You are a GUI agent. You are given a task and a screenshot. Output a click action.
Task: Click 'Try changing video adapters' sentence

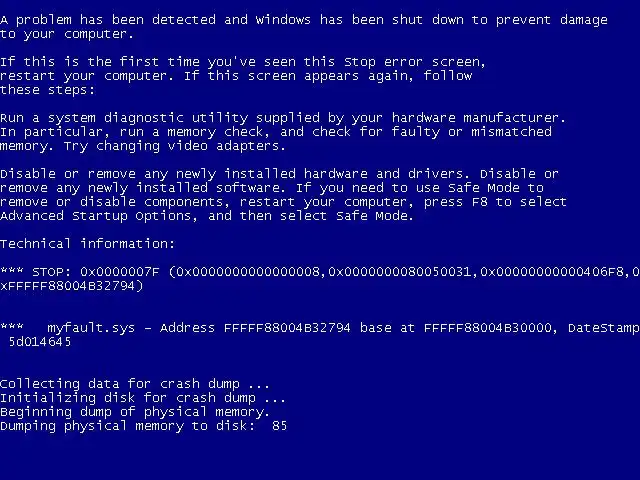175,146
